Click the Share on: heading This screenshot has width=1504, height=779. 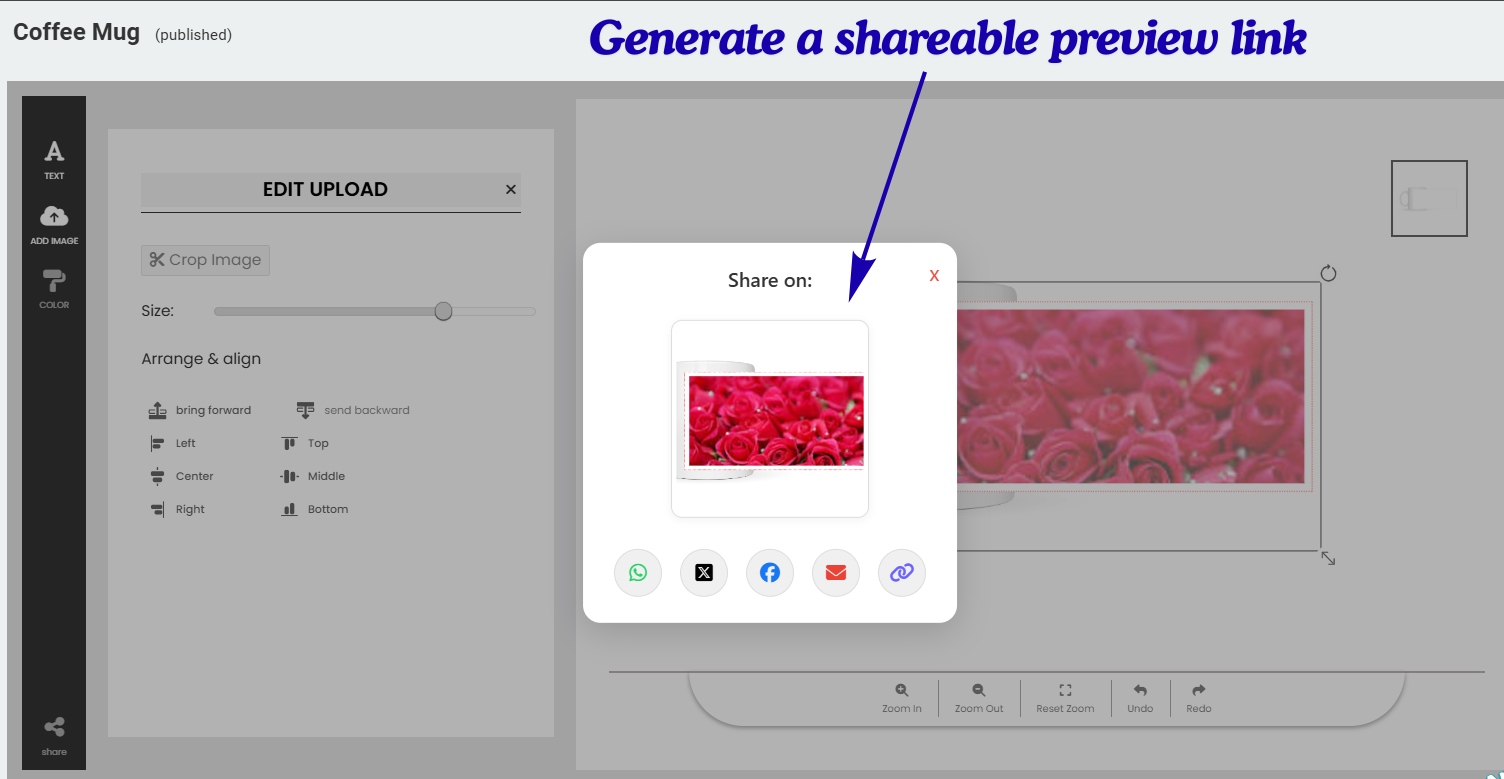click(770, 281)
